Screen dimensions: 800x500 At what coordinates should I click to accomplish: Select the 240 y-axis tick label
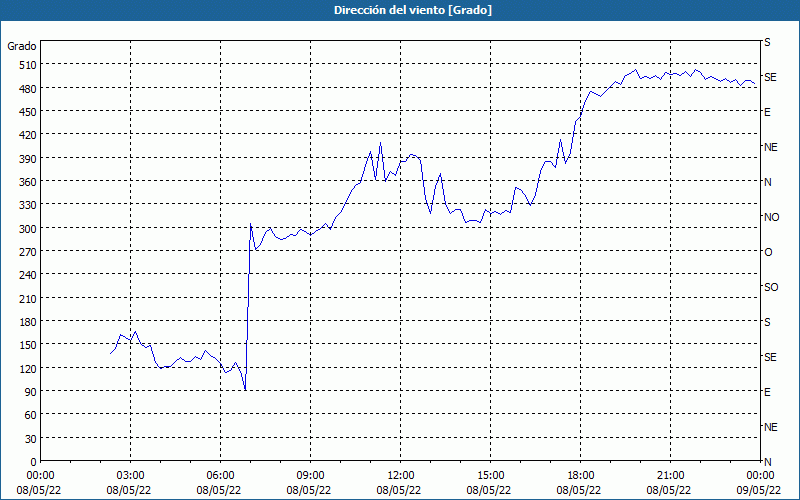28,276
